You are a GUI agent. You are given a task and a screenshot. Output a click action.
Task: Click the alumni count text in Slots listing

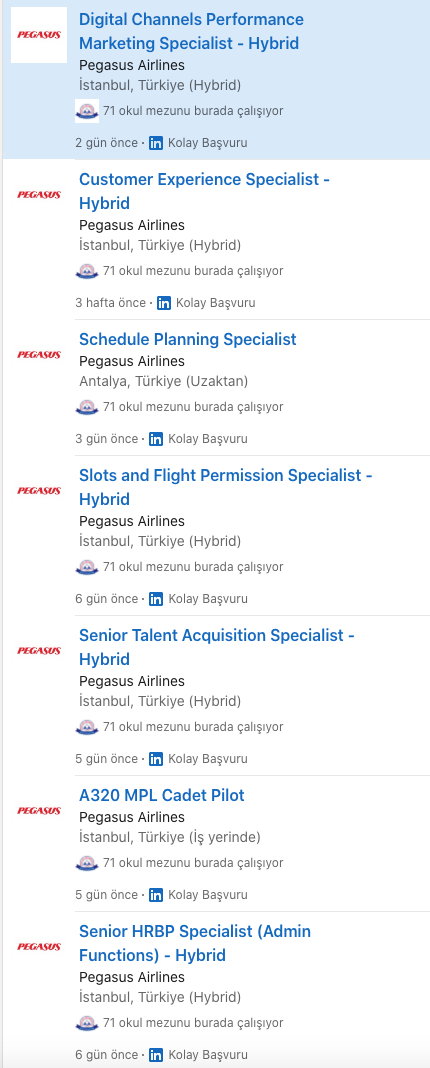click(193, 567)
